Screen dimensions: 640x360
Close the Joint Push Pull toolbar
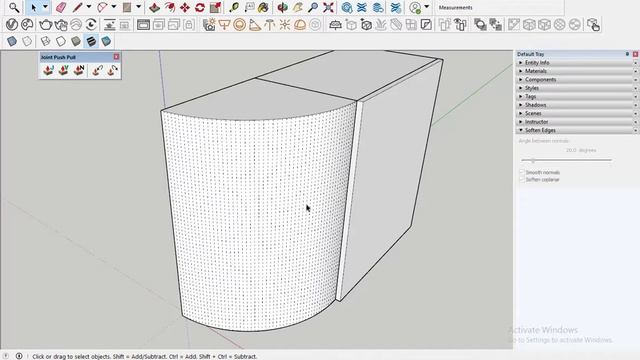click(116, 57)
